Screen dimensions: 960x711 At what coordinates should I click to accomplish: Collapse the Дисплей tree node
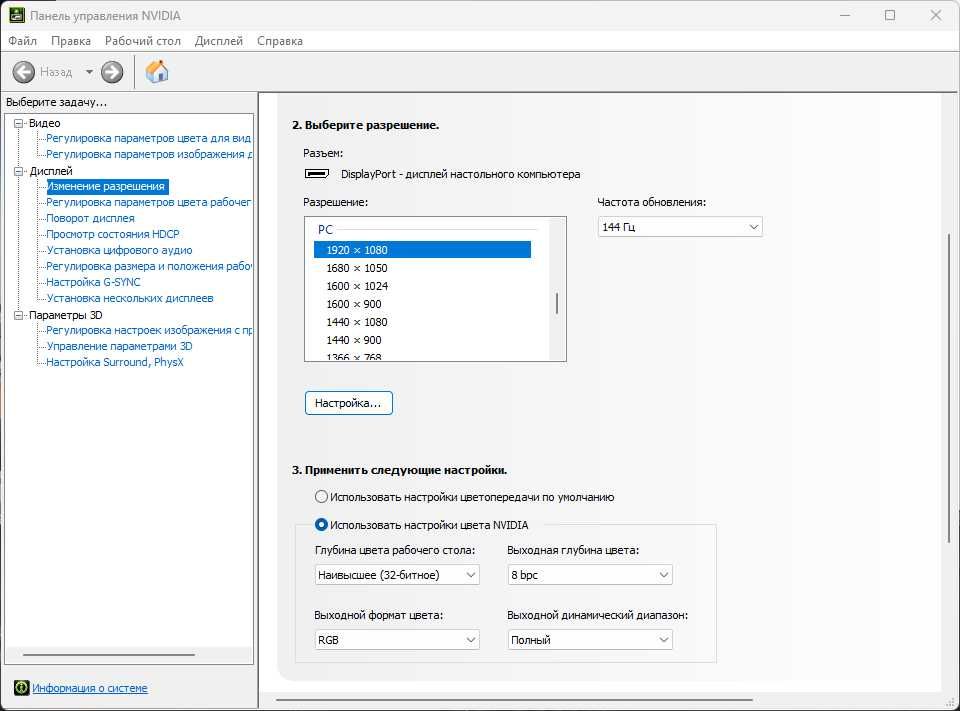tap(18, 171)
